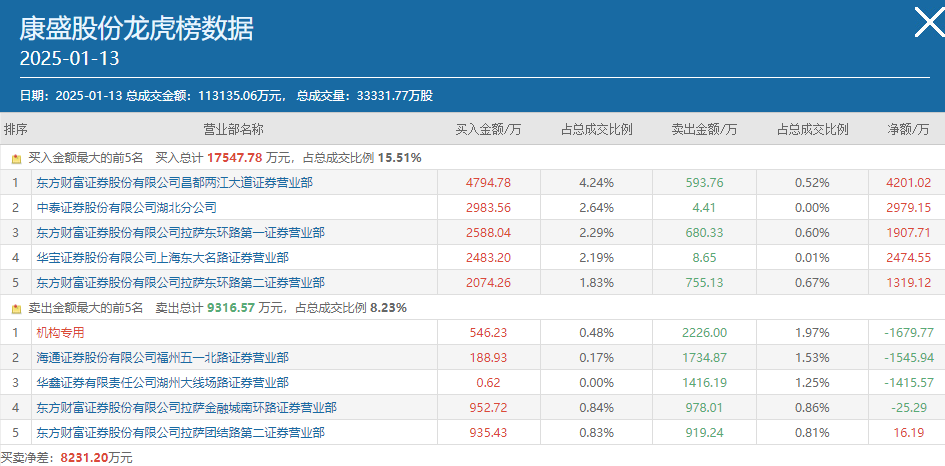Select buy amount 188.93
The height and width of the screenshot is (466, 945).
click(x=488, y=358)
